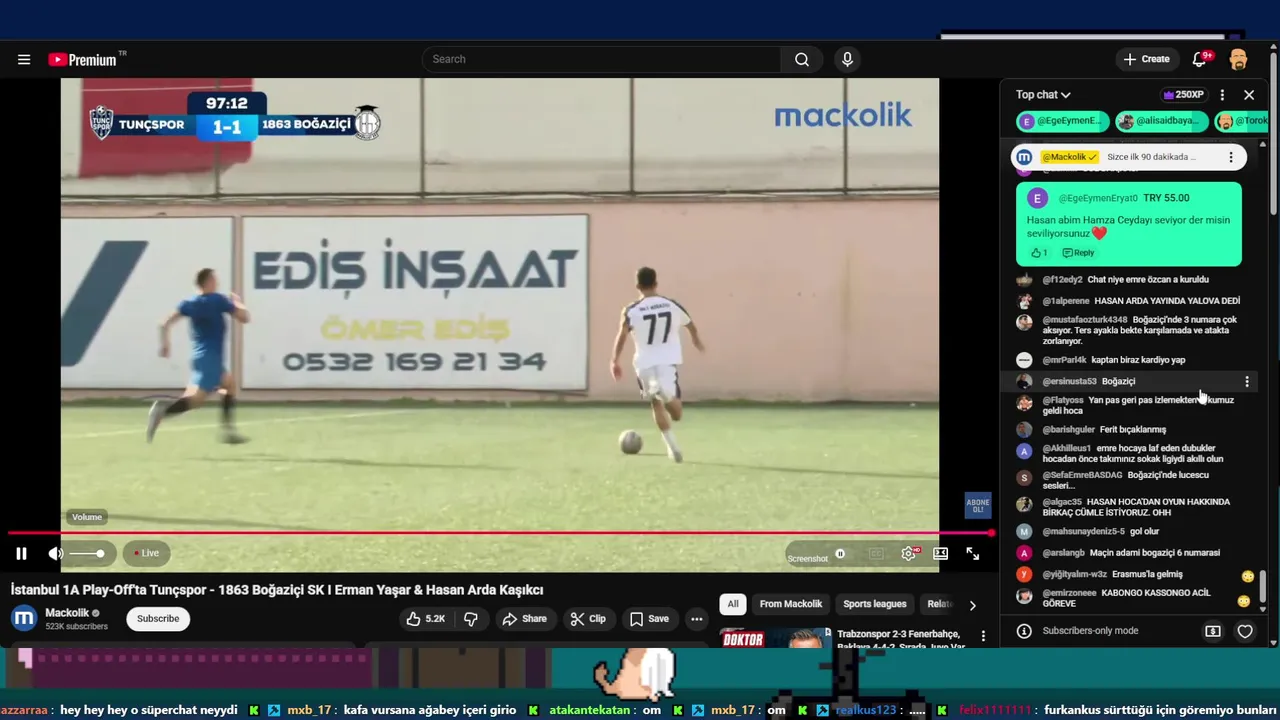Open options for Trabzonspor video

984,636
